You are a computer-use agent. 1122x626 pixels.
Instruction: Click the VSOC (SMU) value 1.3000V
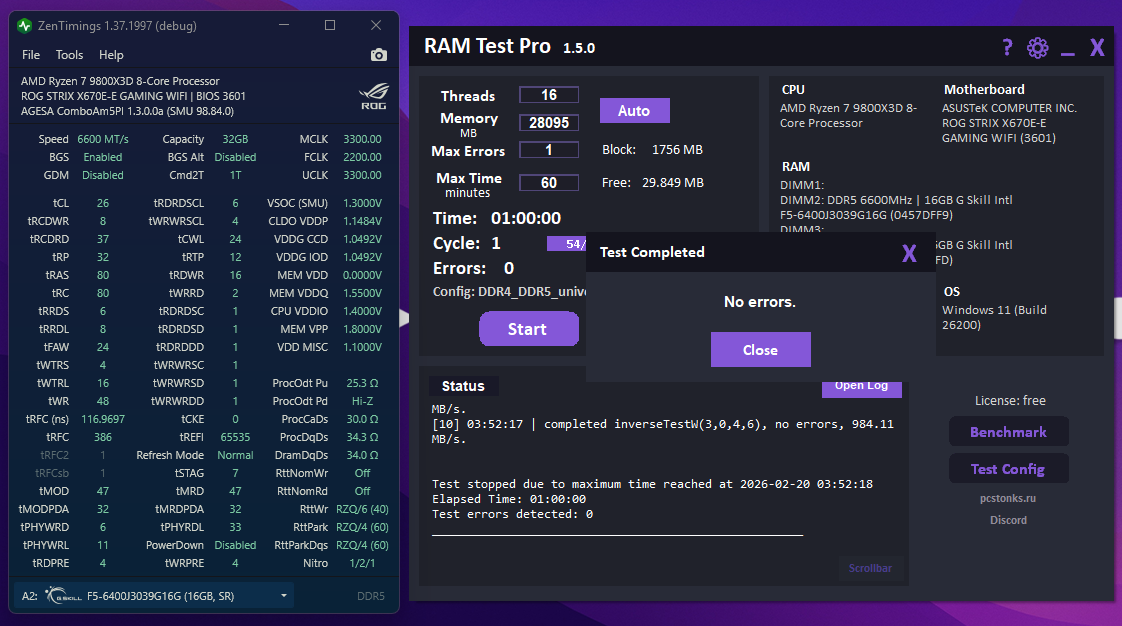point(362,204)
